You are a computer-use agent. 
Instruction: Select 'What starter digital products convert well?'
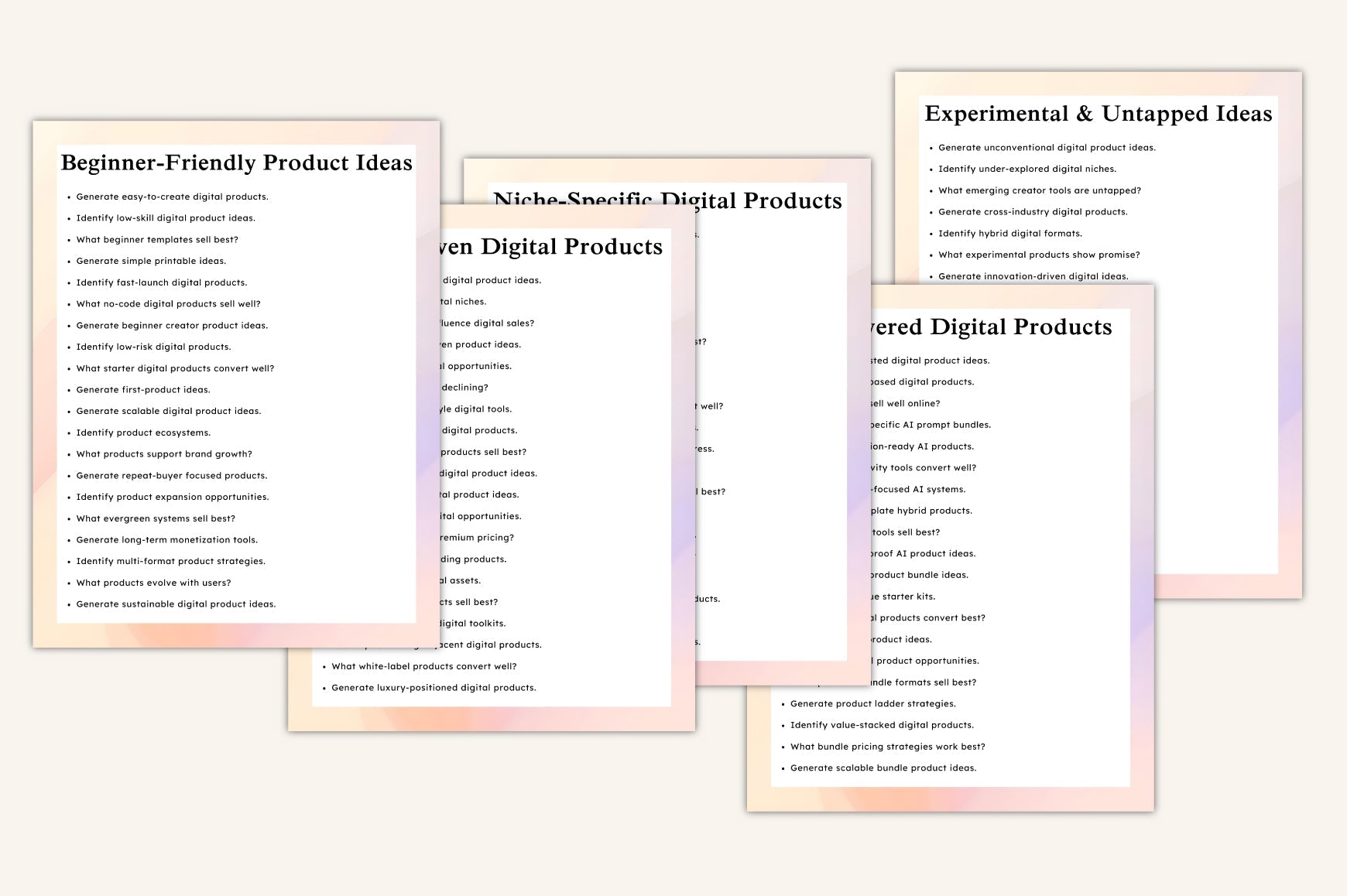pyautogui.click(x=175, y=368)
